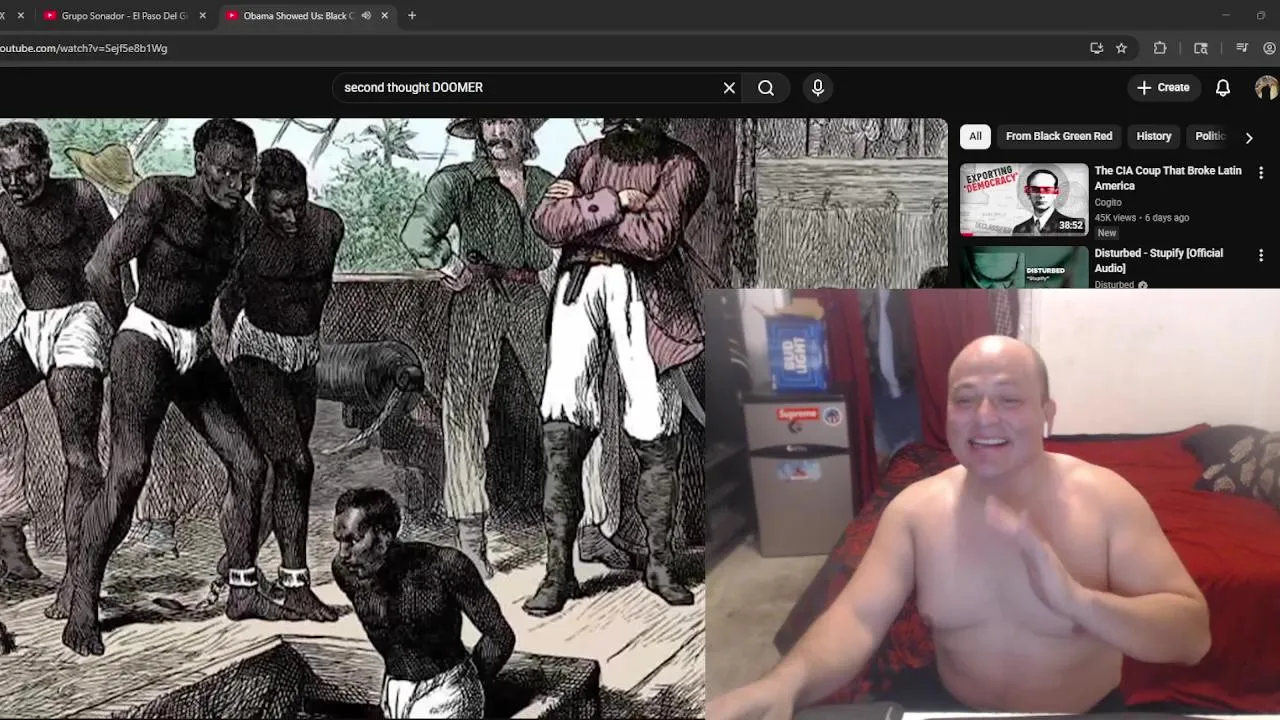Open browser extensions puzzle icon
Screen dimensions: 1280x720
[1160, 48]
